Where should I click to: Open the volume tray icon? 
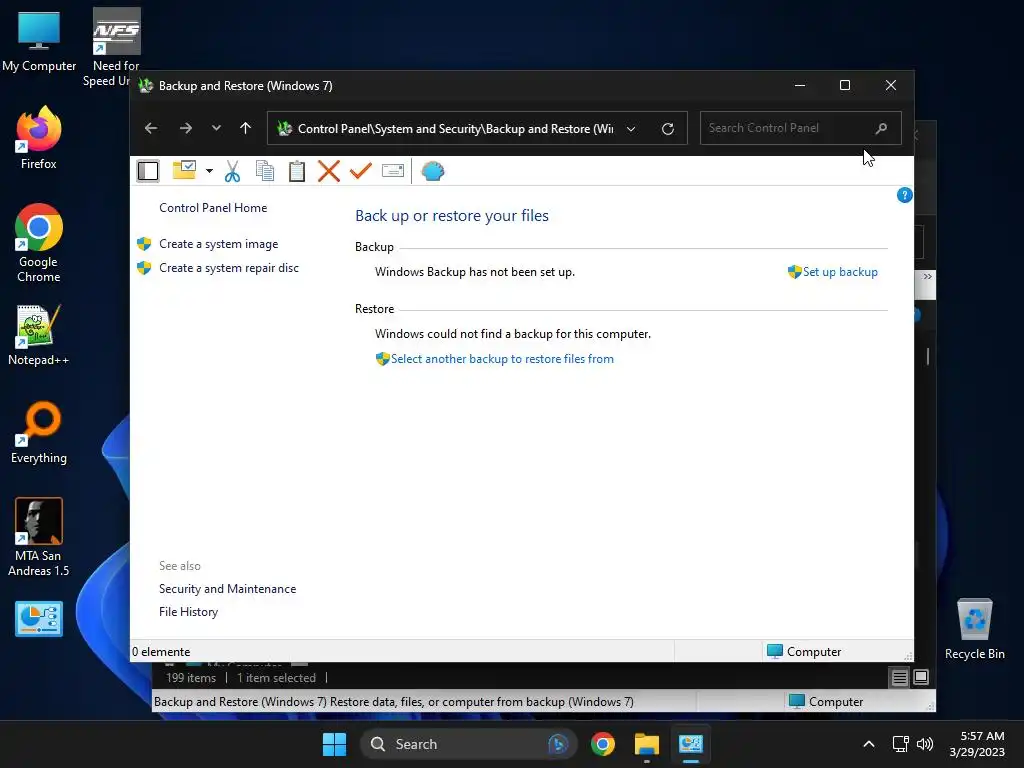click(925, 744)
